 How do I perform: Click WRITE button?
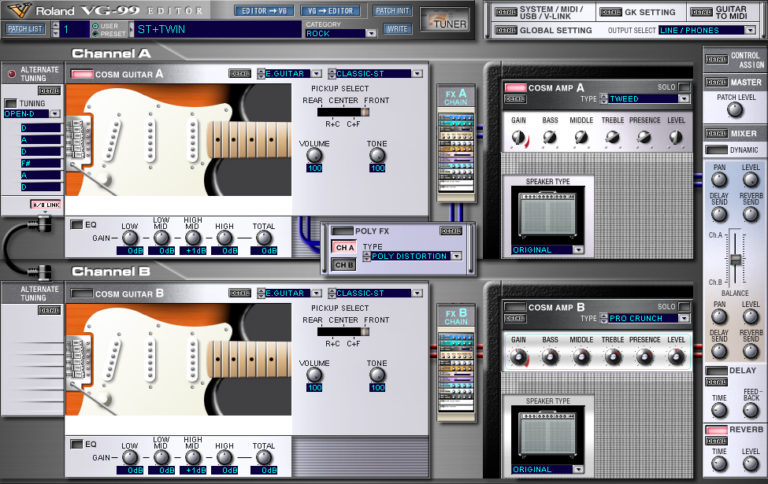[x=397, y=29]
